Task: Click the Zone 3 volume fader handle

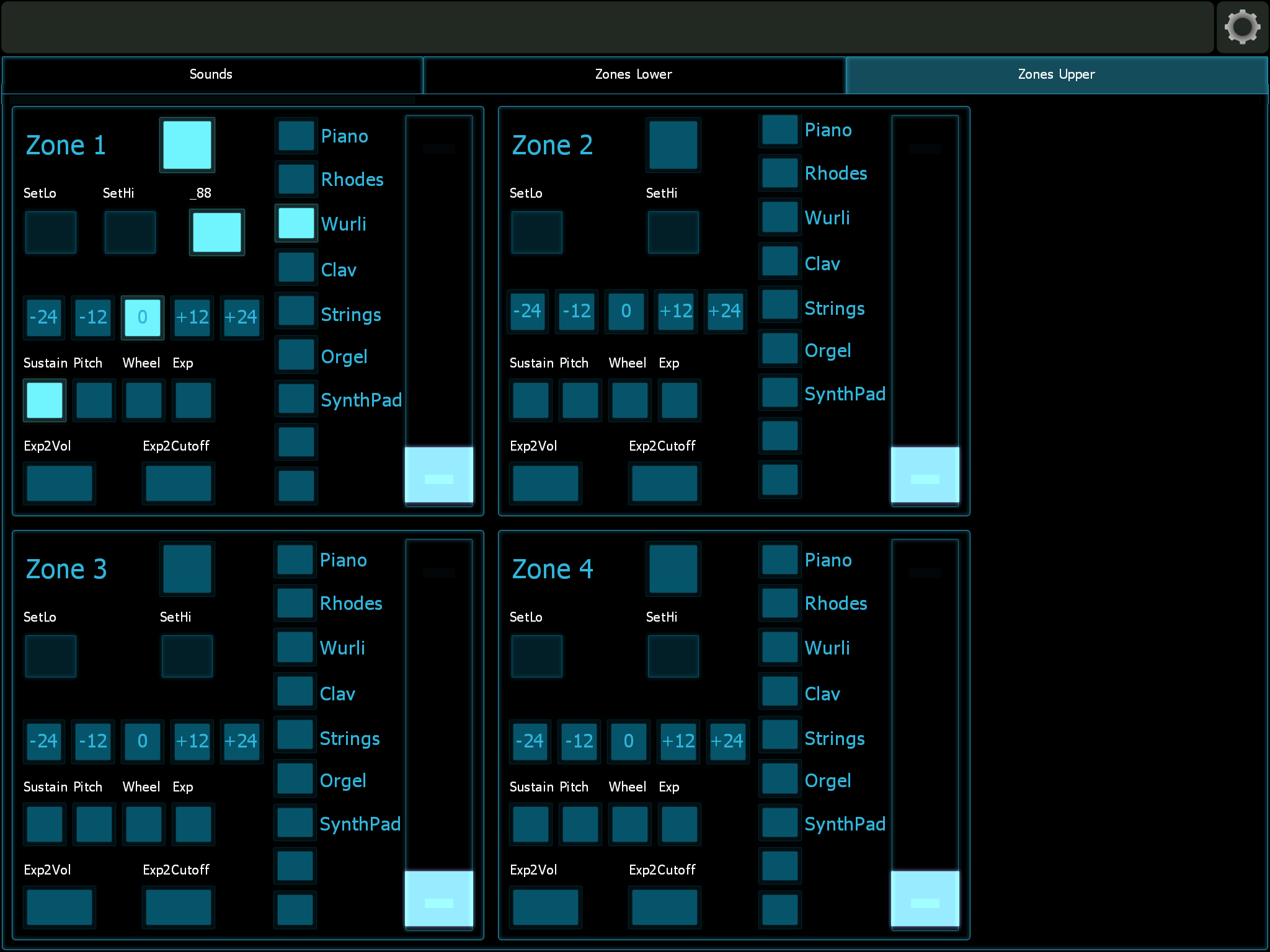Action: coord(439,899)
